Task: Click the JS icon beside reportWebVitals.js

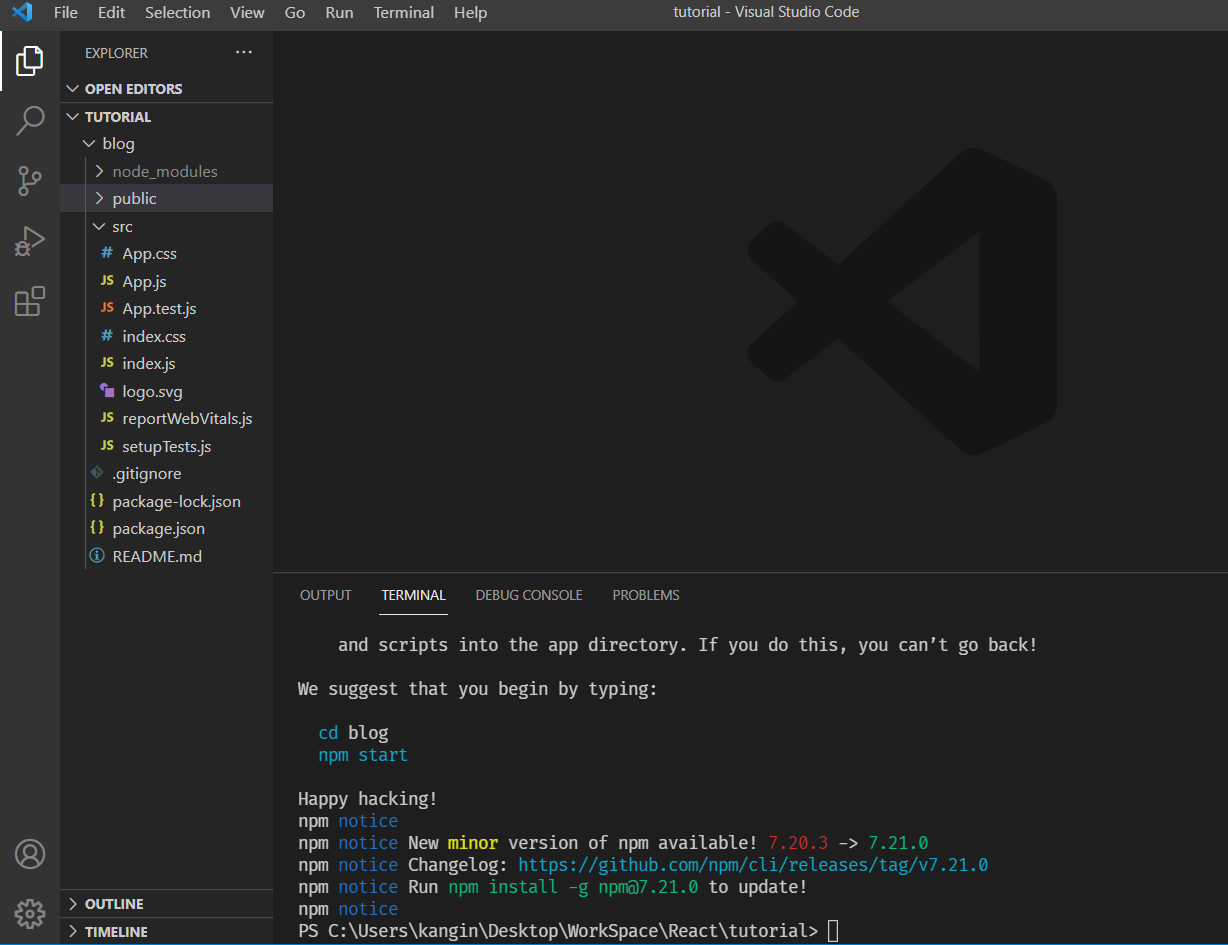Action: point(107,418)
